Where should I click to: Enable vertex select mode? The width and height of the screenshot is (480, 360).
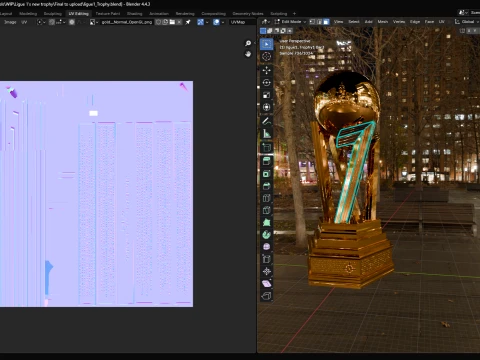point(312,22)
